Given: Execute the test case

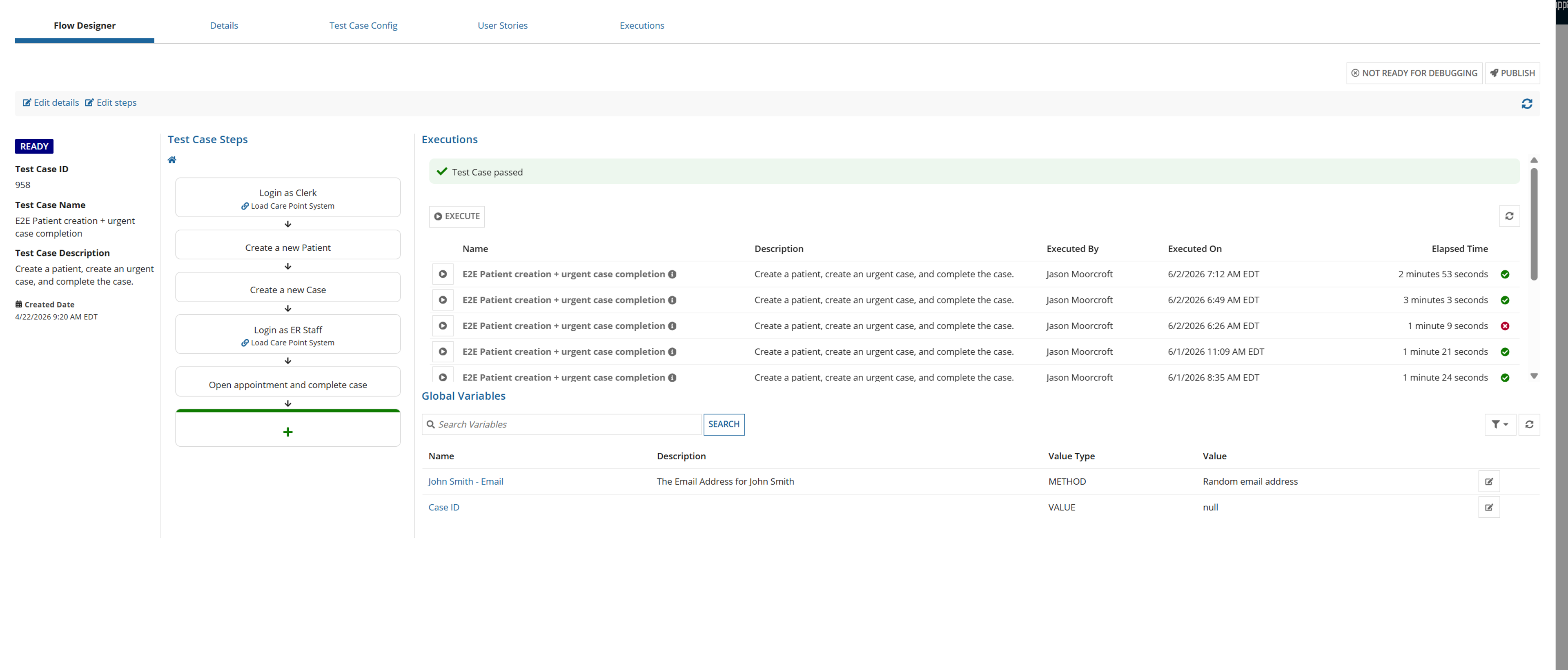Looking at the screenshot, I should (x=457, y=216).
